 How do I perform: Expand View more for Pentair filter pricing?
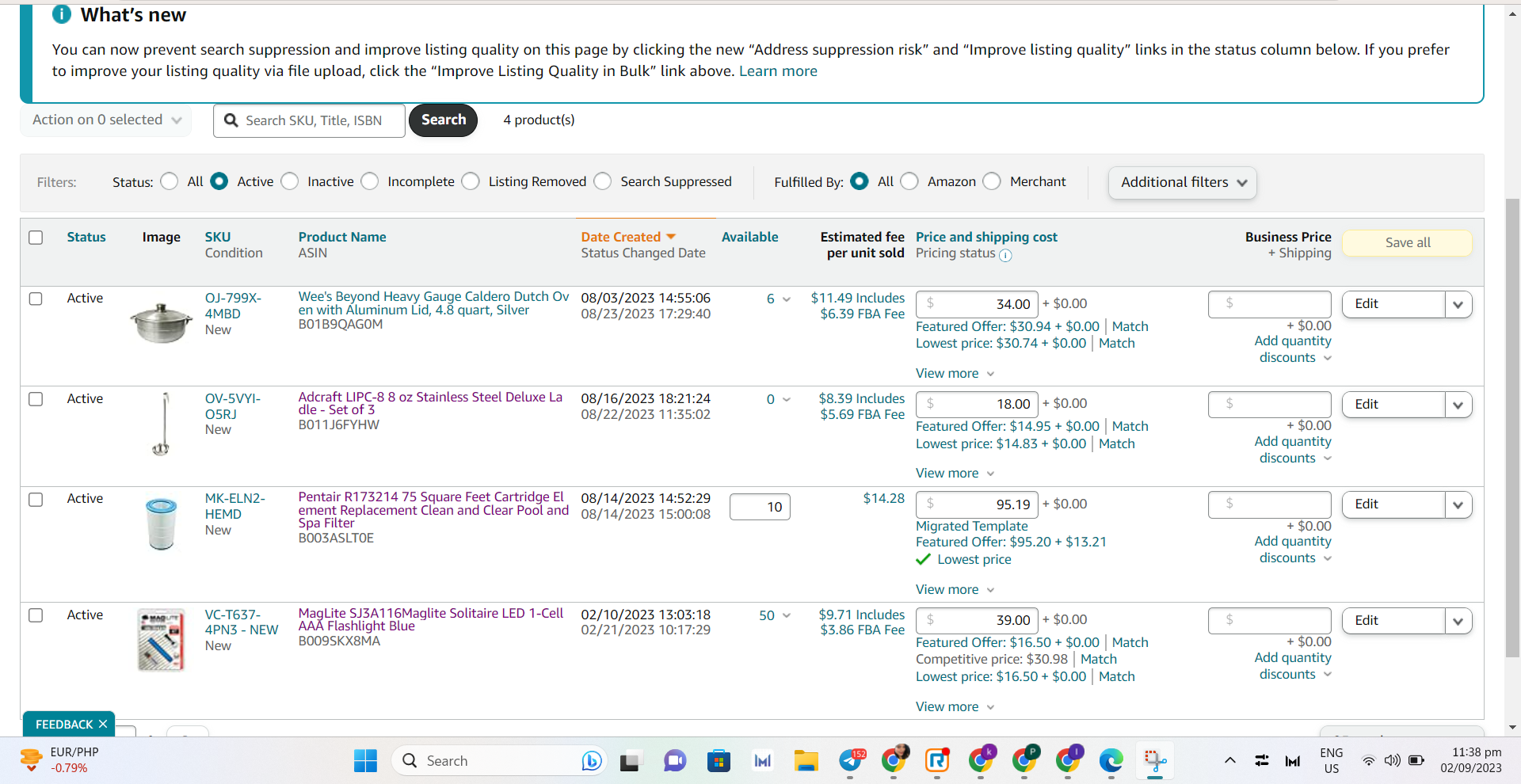955,589
